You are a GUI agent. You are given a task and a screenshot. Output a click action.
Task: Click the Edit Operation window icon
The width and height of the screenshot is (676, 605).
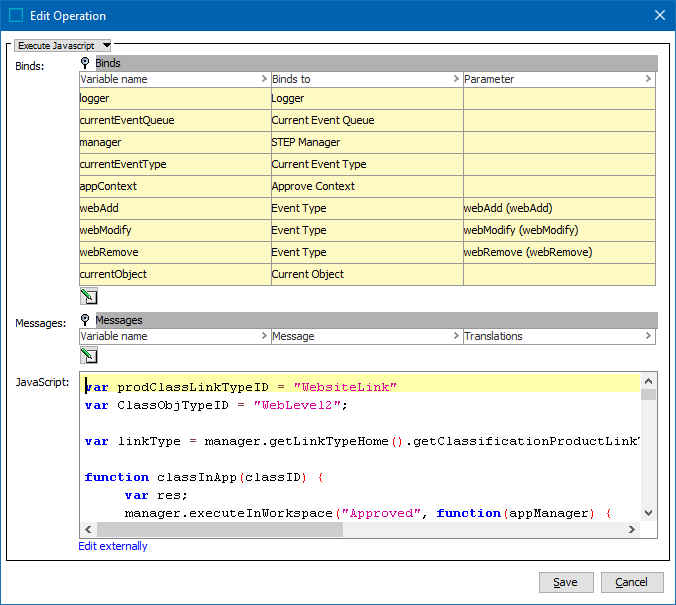click(x=16, y=16)
